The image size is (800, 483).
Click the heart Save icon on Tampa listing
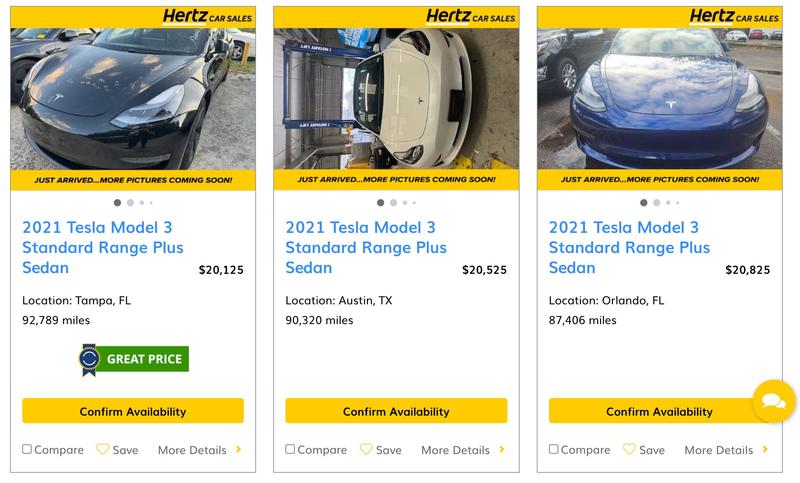103,450
